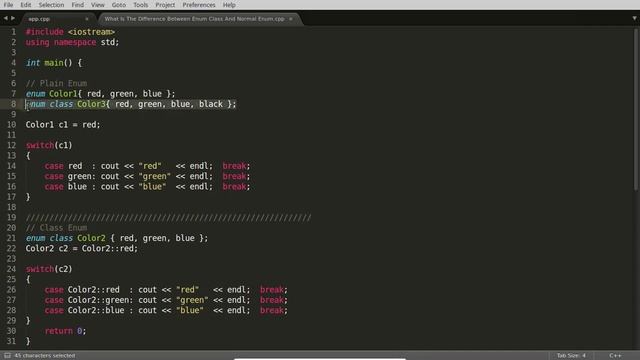Click 'Color2::green' case label

(98, 300)
